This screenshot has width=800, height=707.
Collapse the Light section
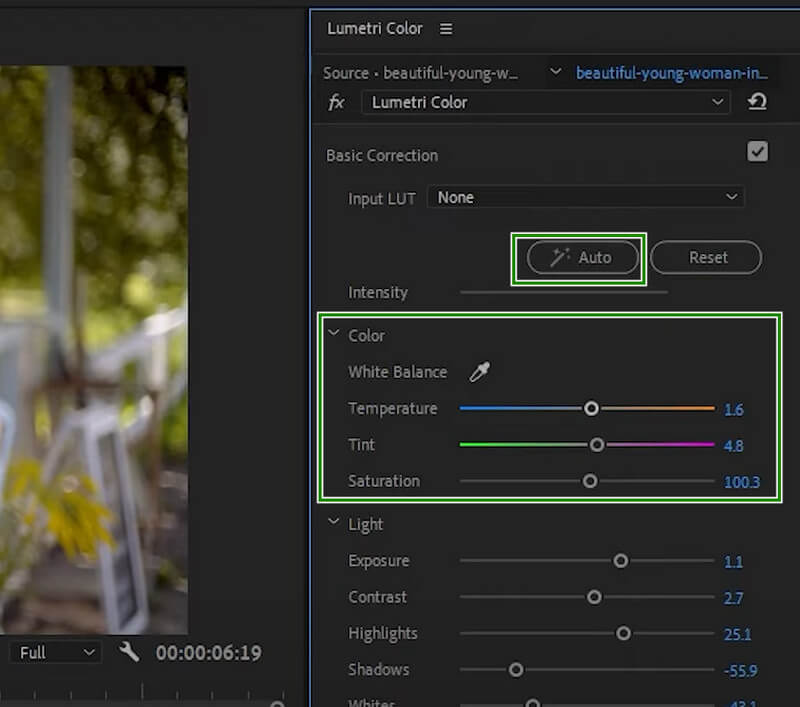333,524
